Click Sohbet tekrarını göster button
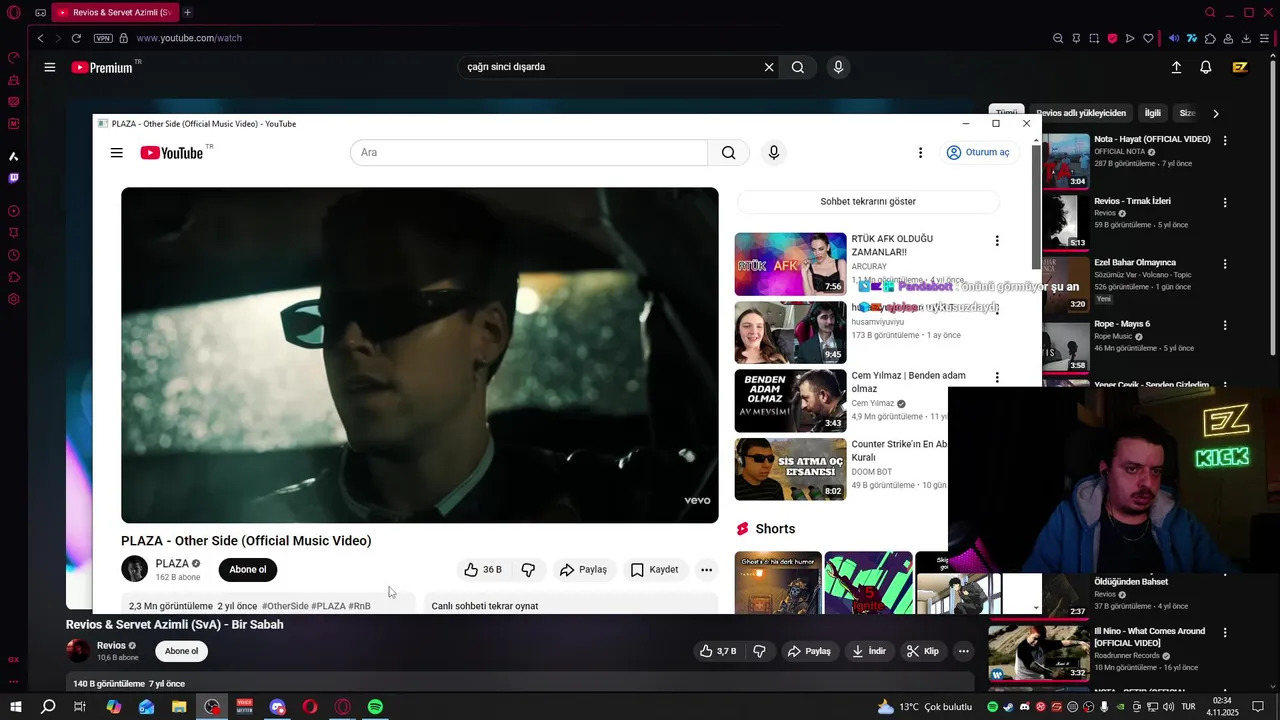The height and width of the screenshot is (720, 1280). point(868,201)
